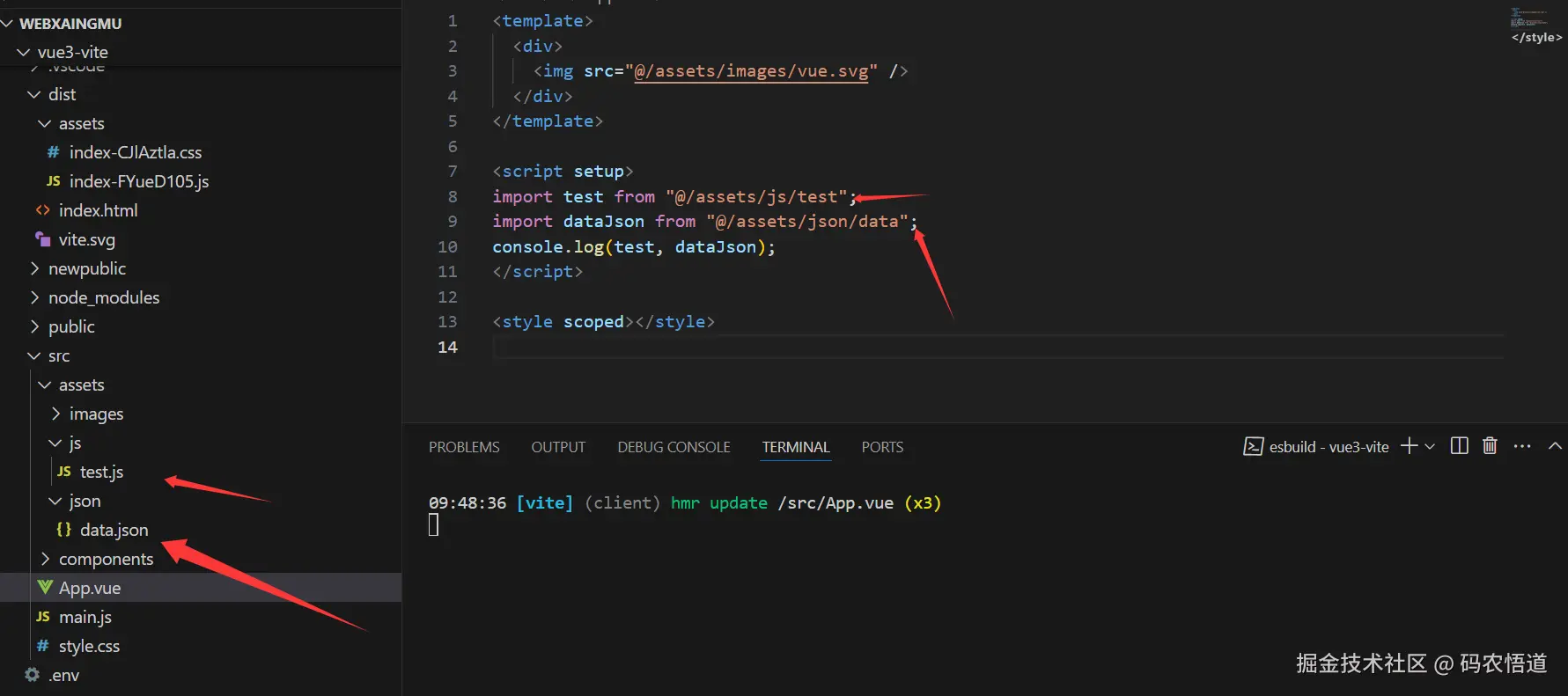Focus the terminal cursor prompt
This screenshot has height=696, width=1568.
click(x=433, y=525)
